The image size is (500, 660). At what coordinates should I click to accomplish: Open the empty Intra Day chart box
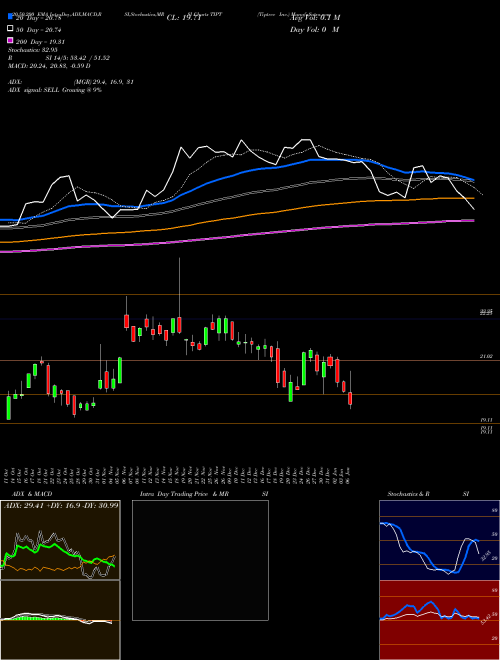(200, 560)
